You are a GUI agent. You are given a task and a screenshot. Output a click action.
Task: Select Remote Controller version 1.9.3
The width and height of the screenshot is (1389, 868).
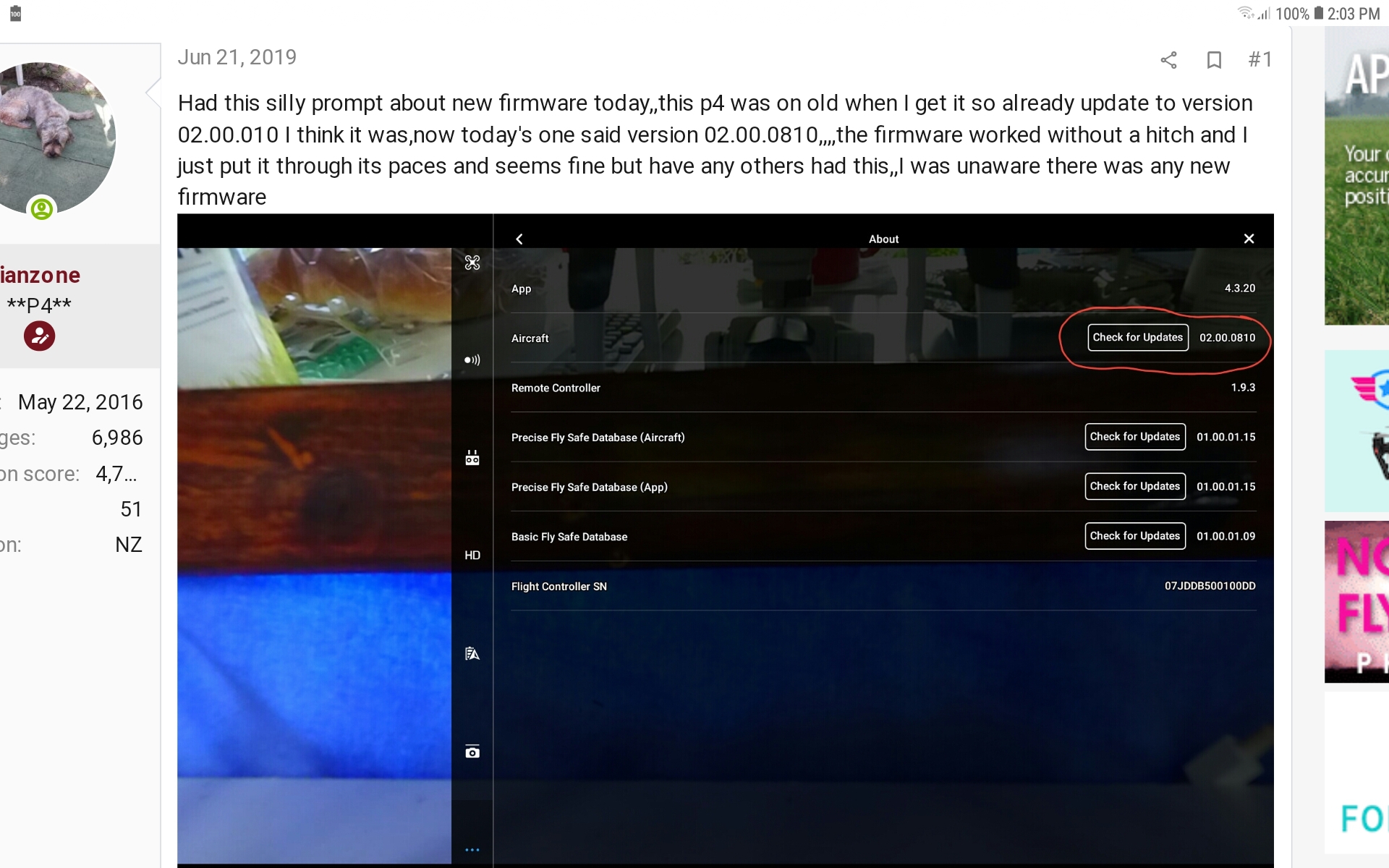(x=1244, y=387)
